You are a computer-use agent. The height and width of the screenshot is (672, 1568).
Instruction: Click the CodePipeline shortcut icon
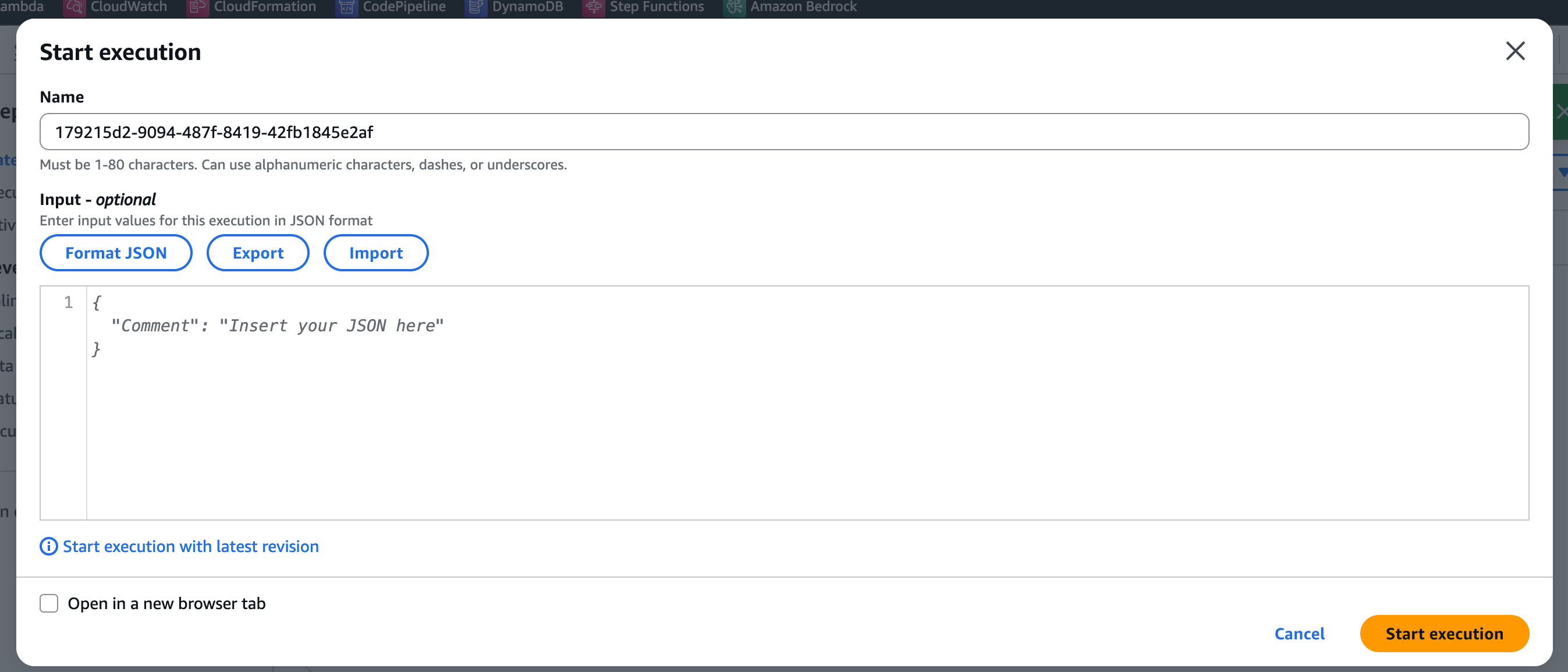point(346,8)
